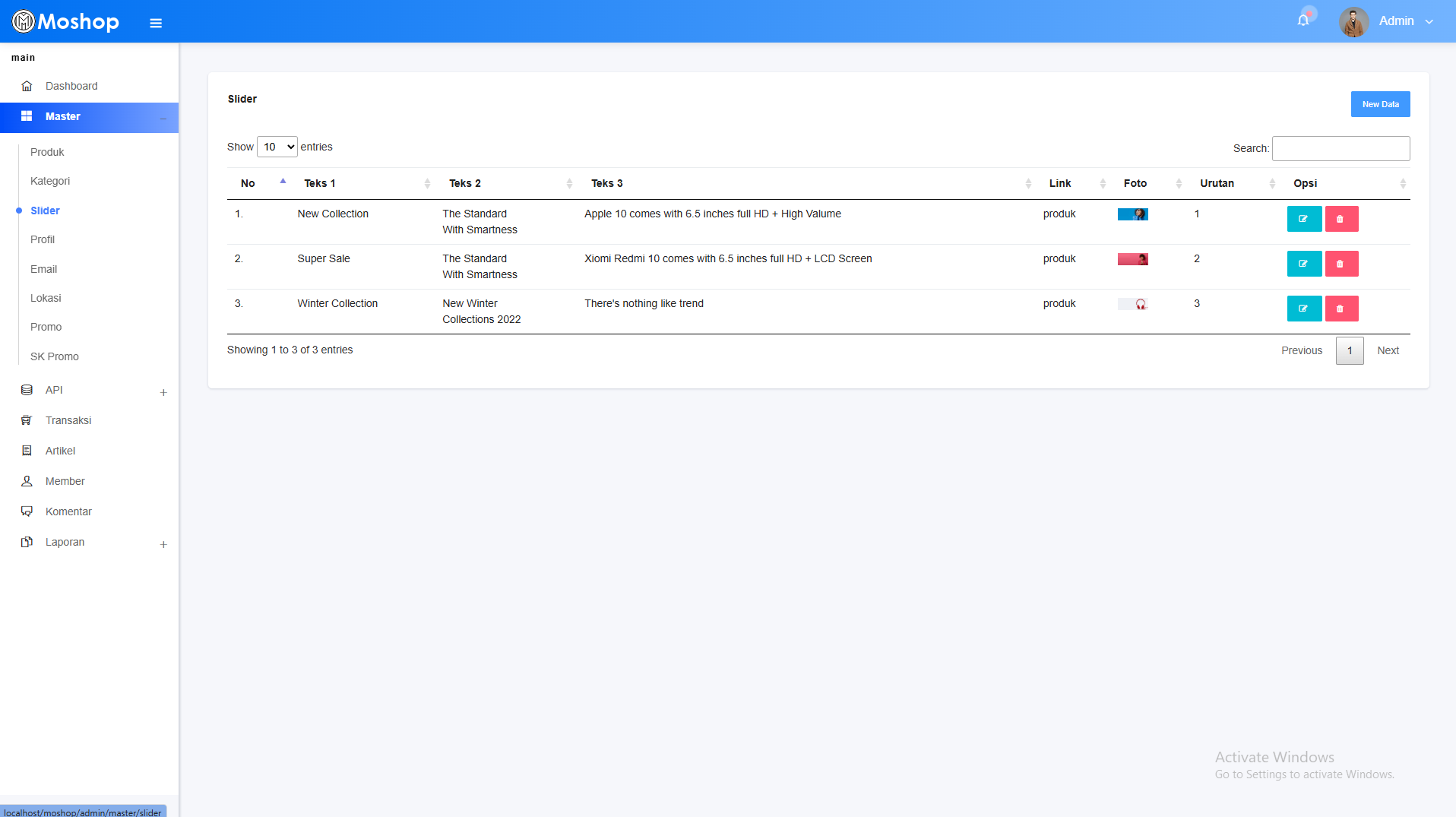This screenshot has height=817, width=1456.
Task: Delete the Winter Collection slider row
Action: pos(1341,309)
